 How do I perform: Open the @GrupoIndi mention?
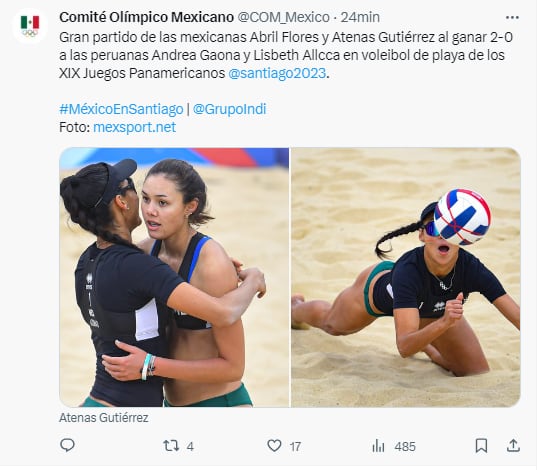tap(229, 109)
